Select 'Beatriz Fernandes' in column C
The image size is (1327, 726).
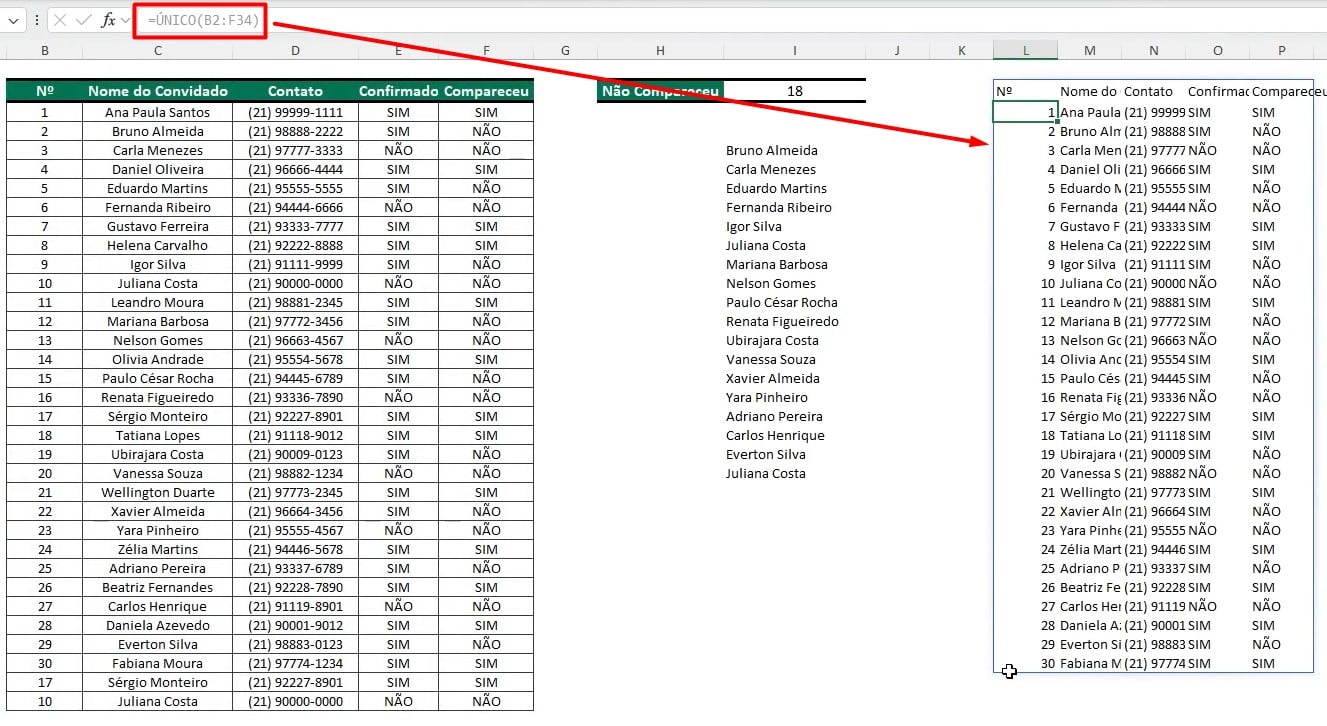(x=158, y=588)
